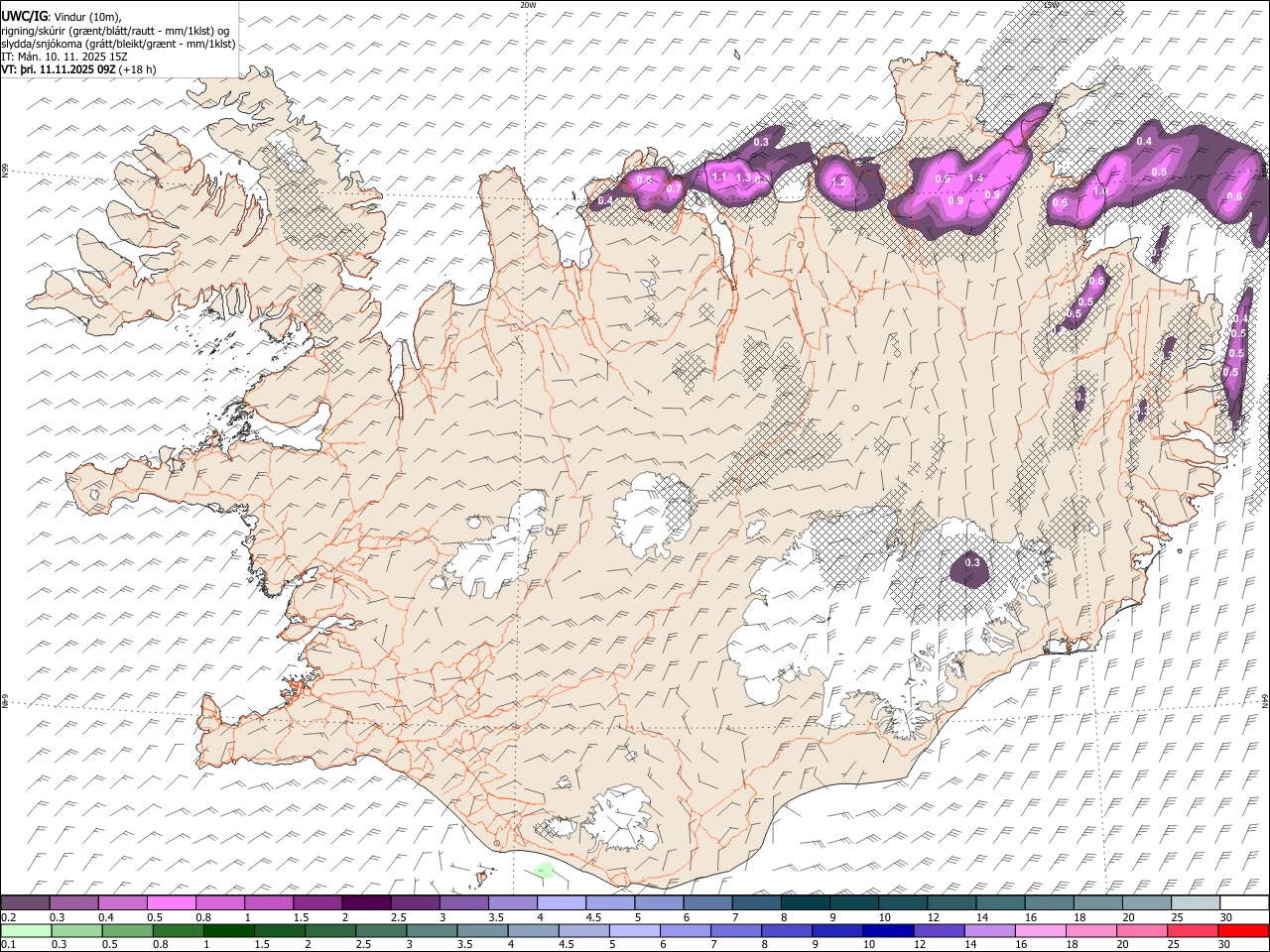Click the 'slydda/snjókoma' legend description line

[x=118, y=44]
